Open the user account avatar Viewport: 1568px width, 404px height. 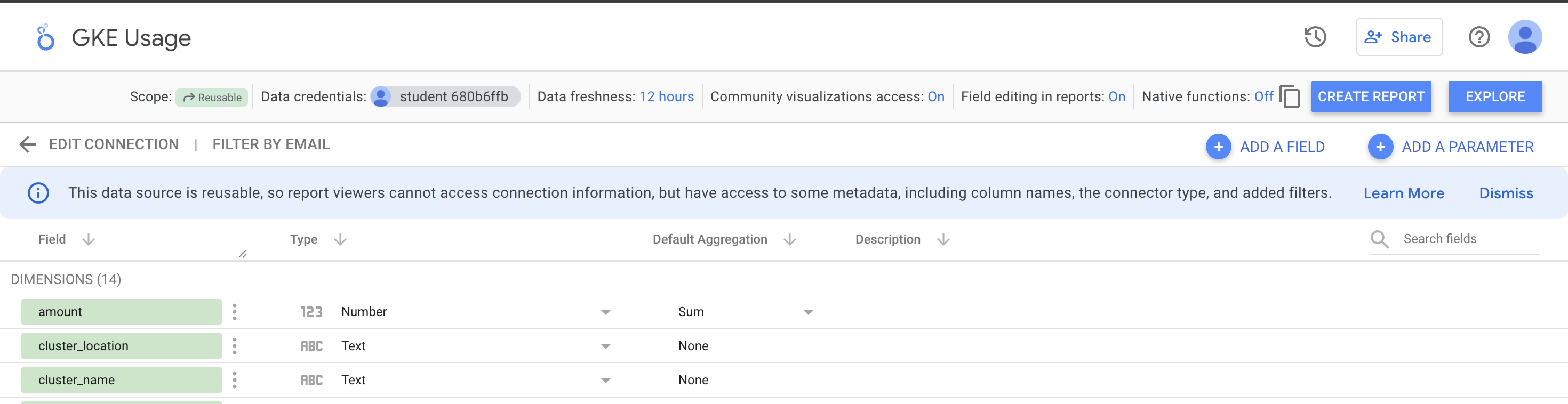click(x=1525, y=37)
